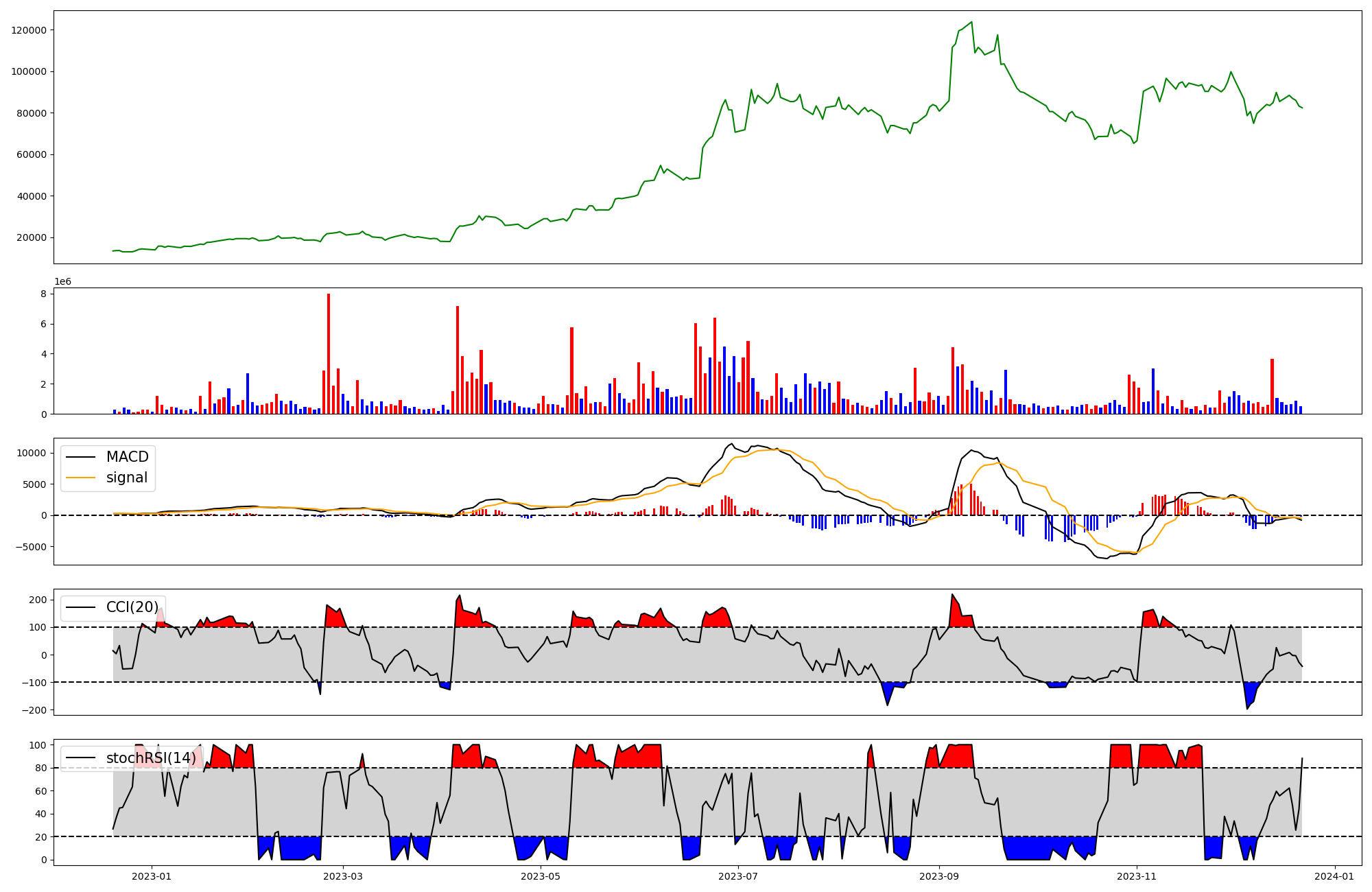The height and width of the screenshot is (892, 1372).
Task: Click the −200 CCI axis label
Action: pos(33,710)
